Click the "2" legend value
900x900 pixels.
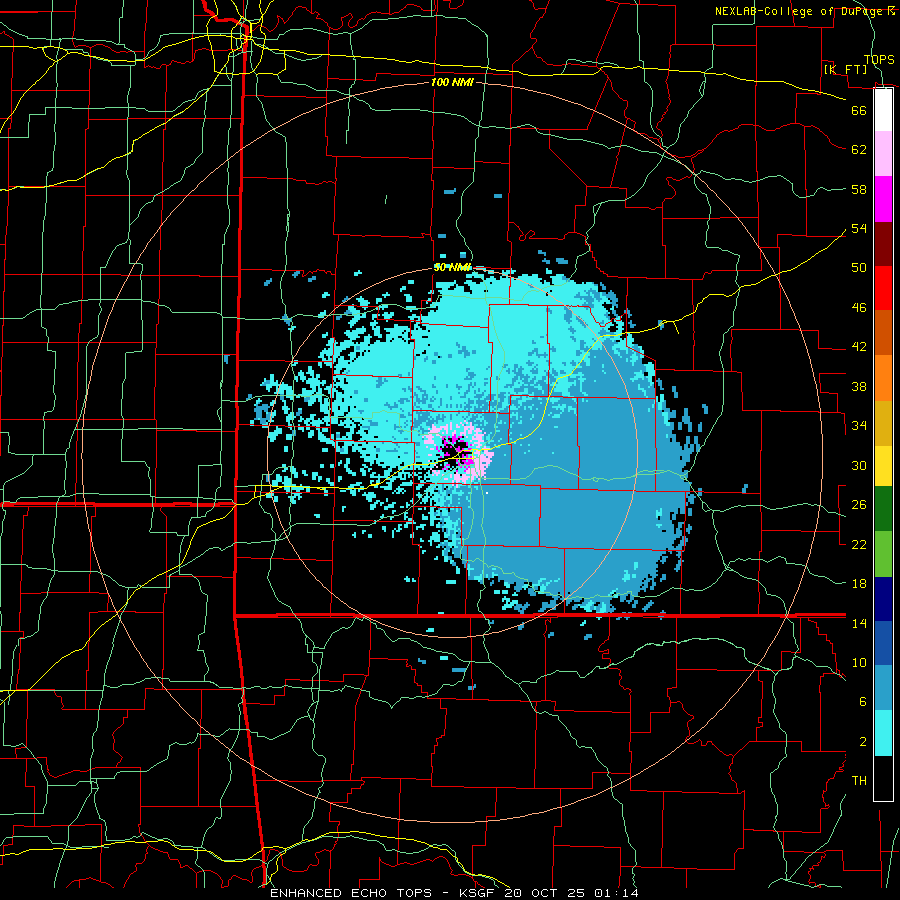coord(863,742)
